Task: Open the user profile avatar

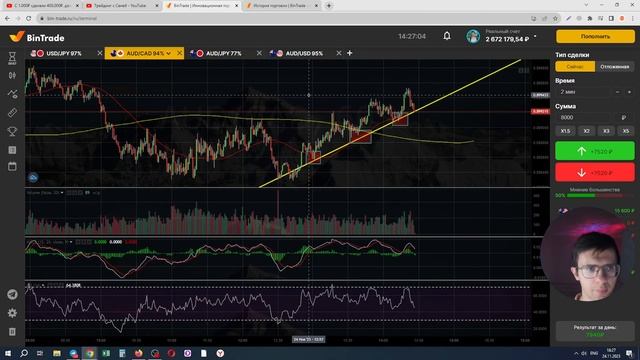Action: click(473, 36)
